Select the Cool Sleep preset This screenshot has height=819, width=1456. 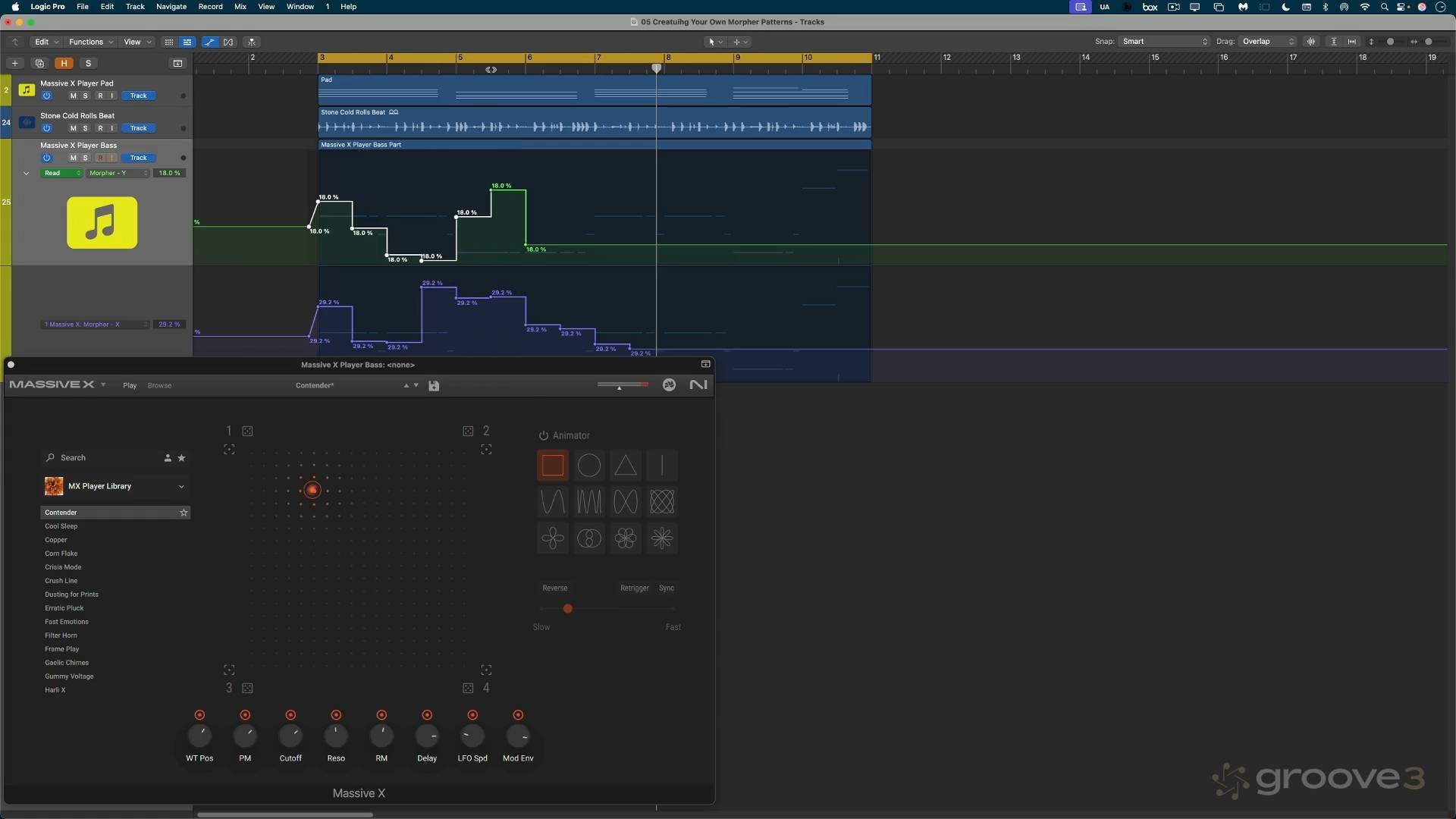61,526
